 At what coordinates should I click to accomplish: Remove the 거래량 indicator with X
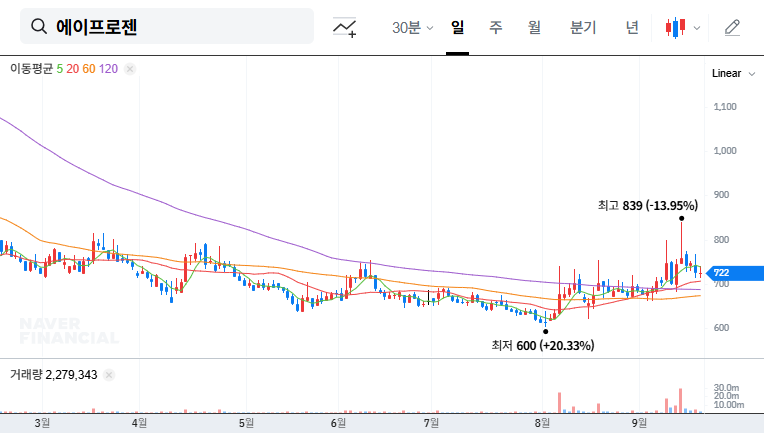[109, 375]
